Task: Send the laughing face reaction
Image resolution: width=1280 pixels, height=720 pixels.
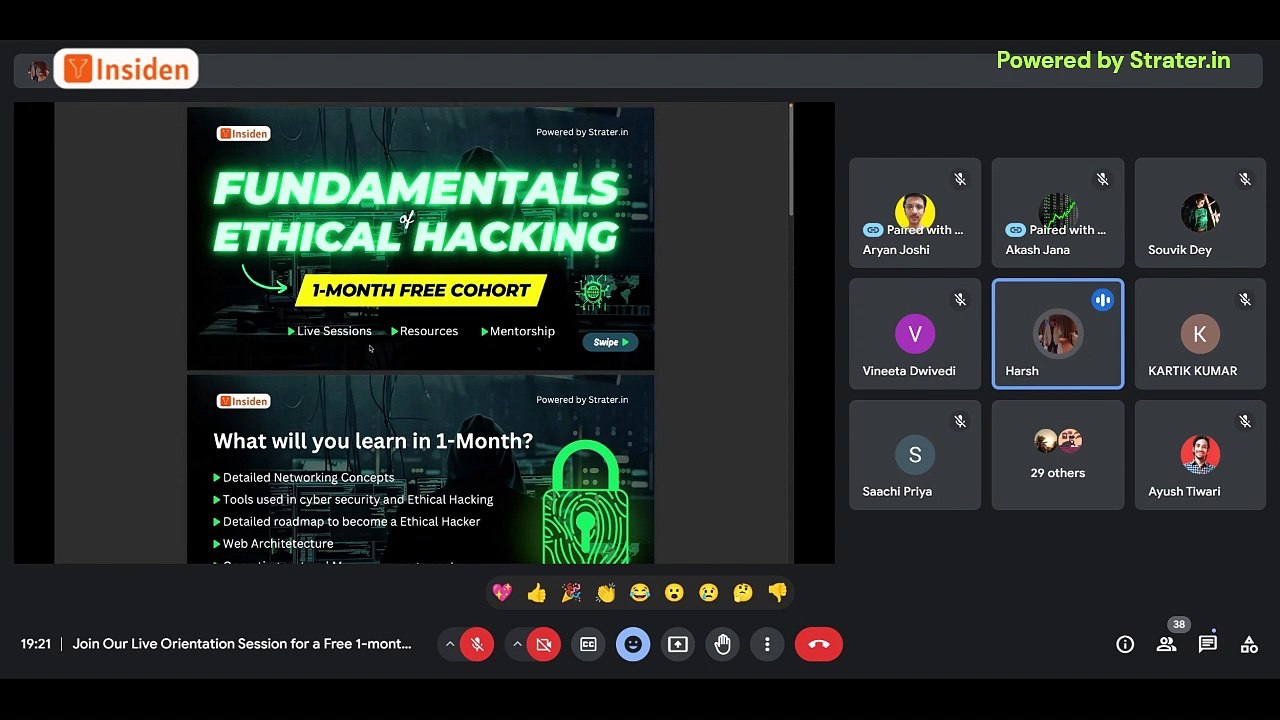Action: (x=640, y=593)
